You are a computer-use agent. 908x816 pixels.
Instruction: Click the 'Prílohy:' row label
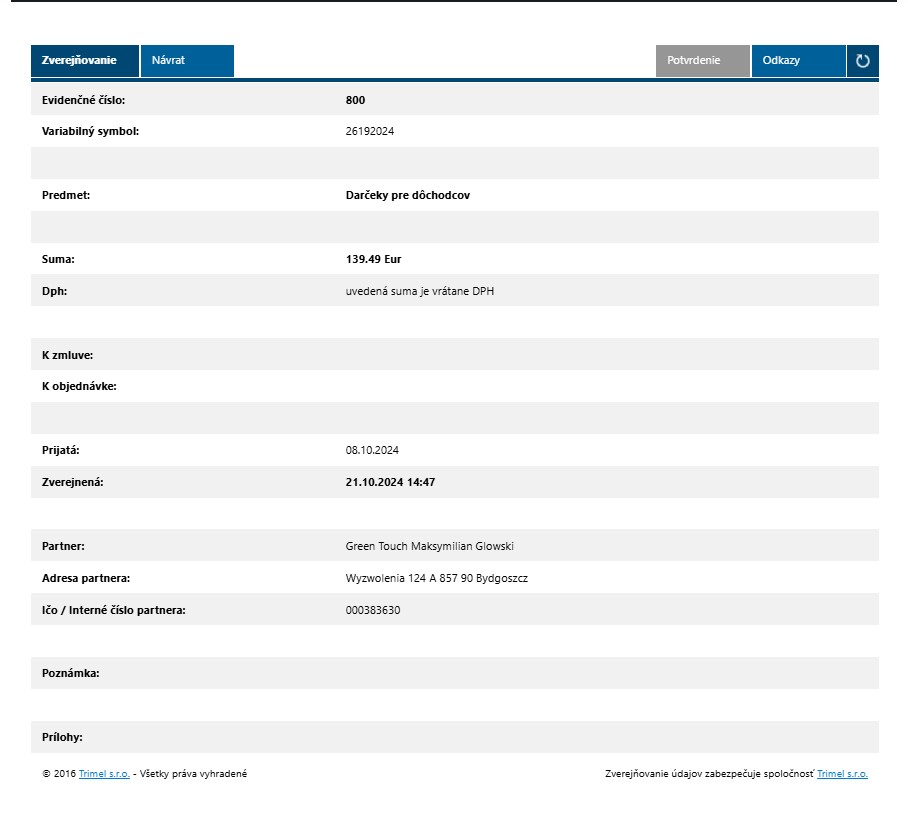(62, 737)
